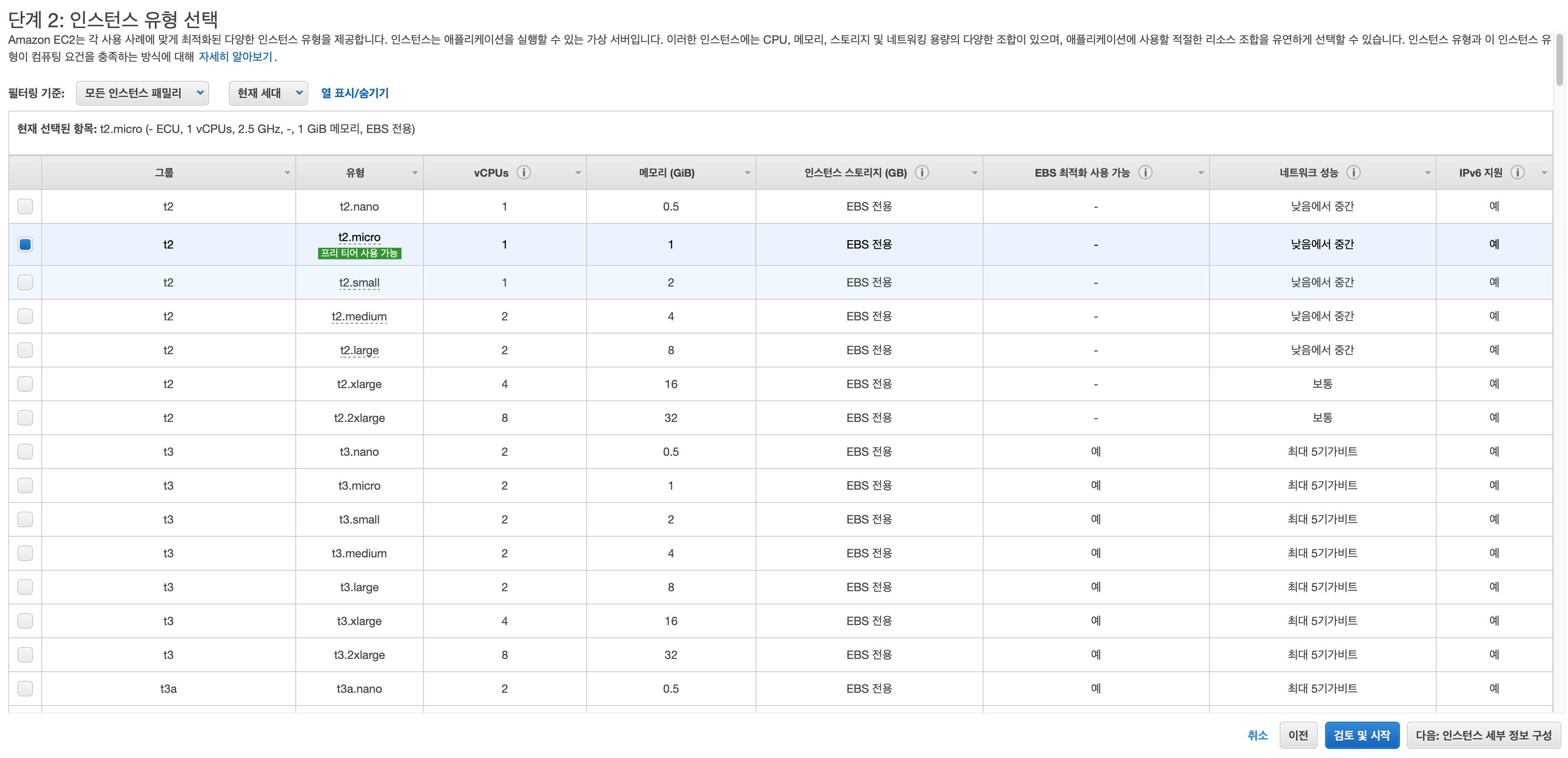The height and width of the screenshot is (758, 1568).
Task: Uncheck the selected t2.micro checkbox
Action: [25, 244]
